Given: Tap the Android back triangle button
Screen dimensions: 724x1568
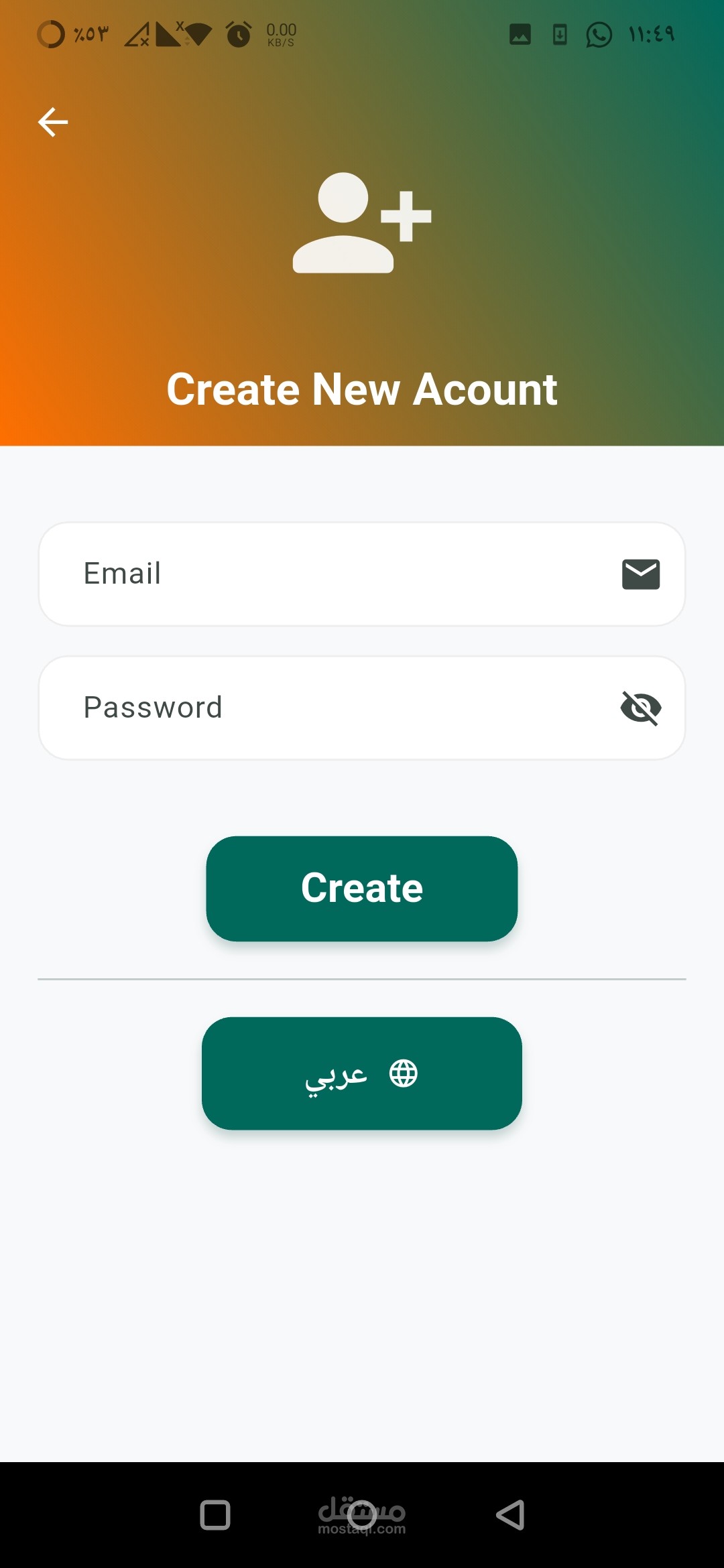Looking at the screenshot, I should tap(510, 1515).
